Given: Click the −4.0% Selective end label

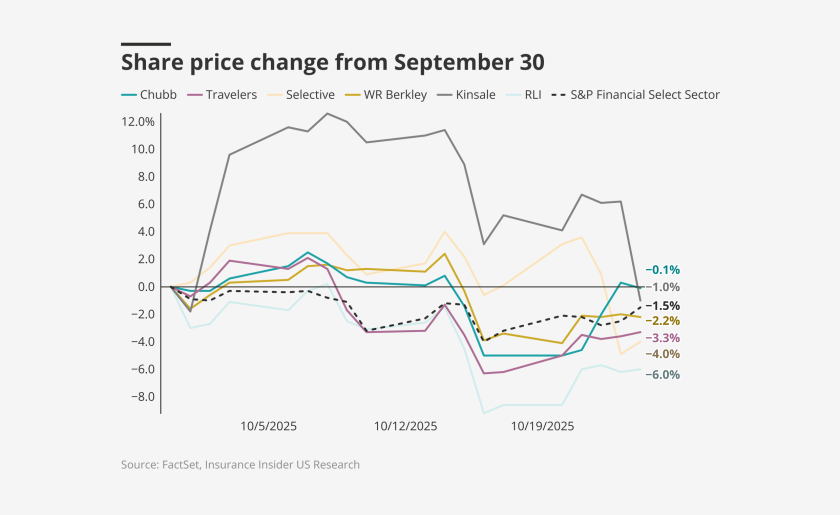Looking at the screenshot, I should [663, 354].
